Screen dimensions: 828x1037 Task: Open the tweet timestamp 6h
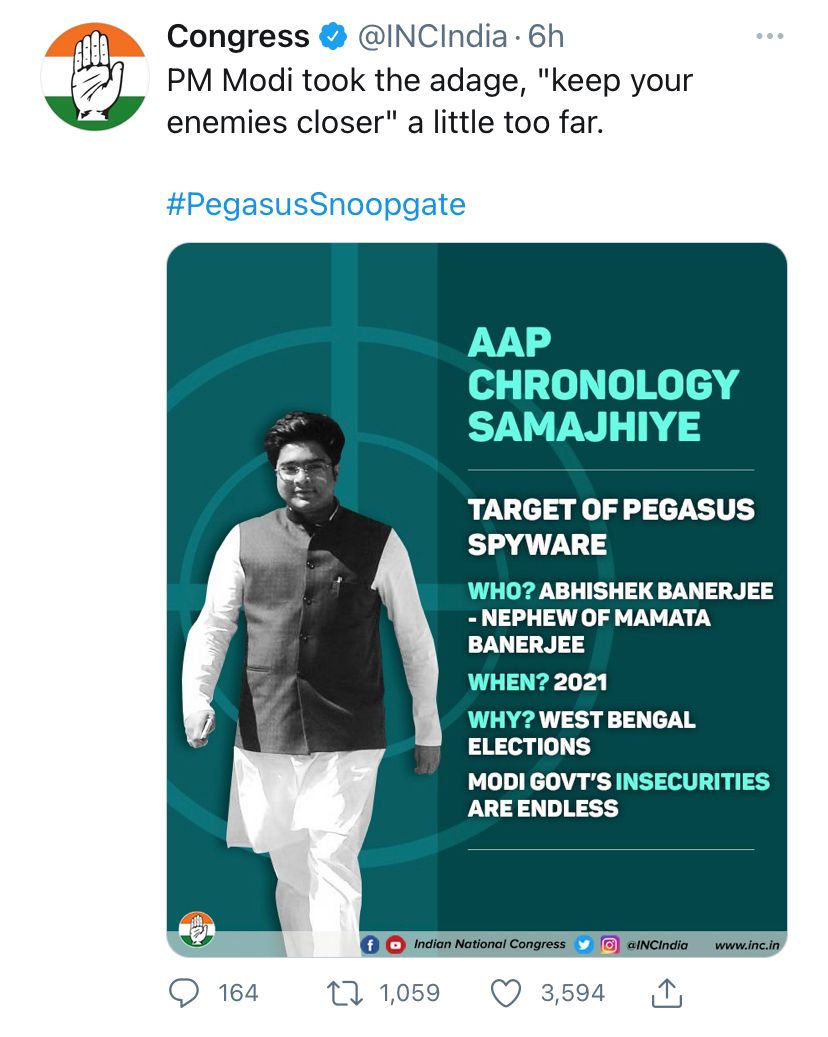[x=546, y=37]
